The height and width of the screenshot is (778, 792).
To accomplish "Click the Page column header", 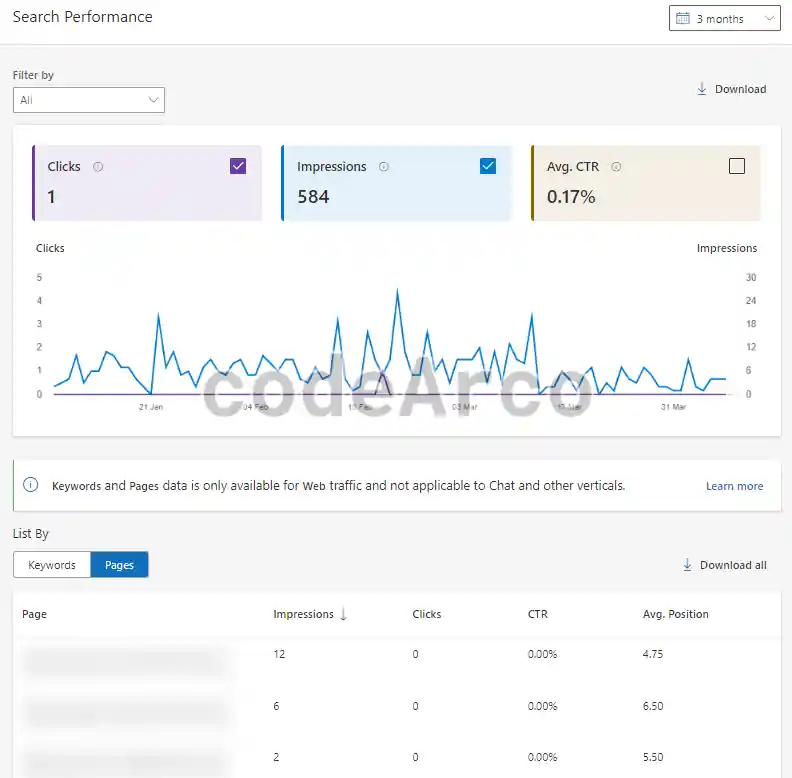I will (x=34, y=614).
